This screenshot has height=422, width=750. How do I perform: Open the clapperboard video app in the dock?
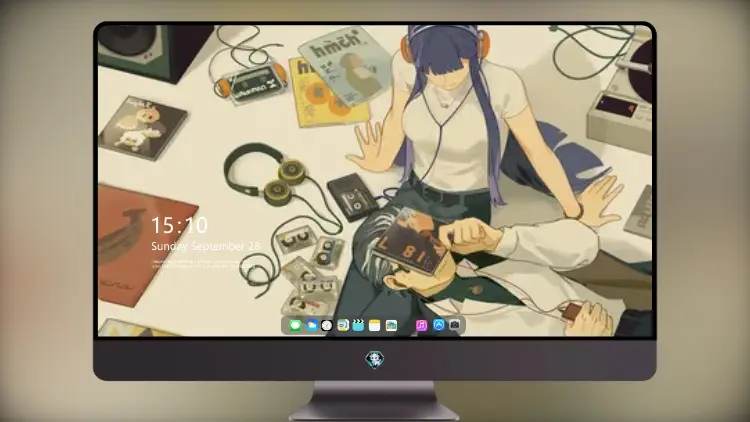point(358,326)
